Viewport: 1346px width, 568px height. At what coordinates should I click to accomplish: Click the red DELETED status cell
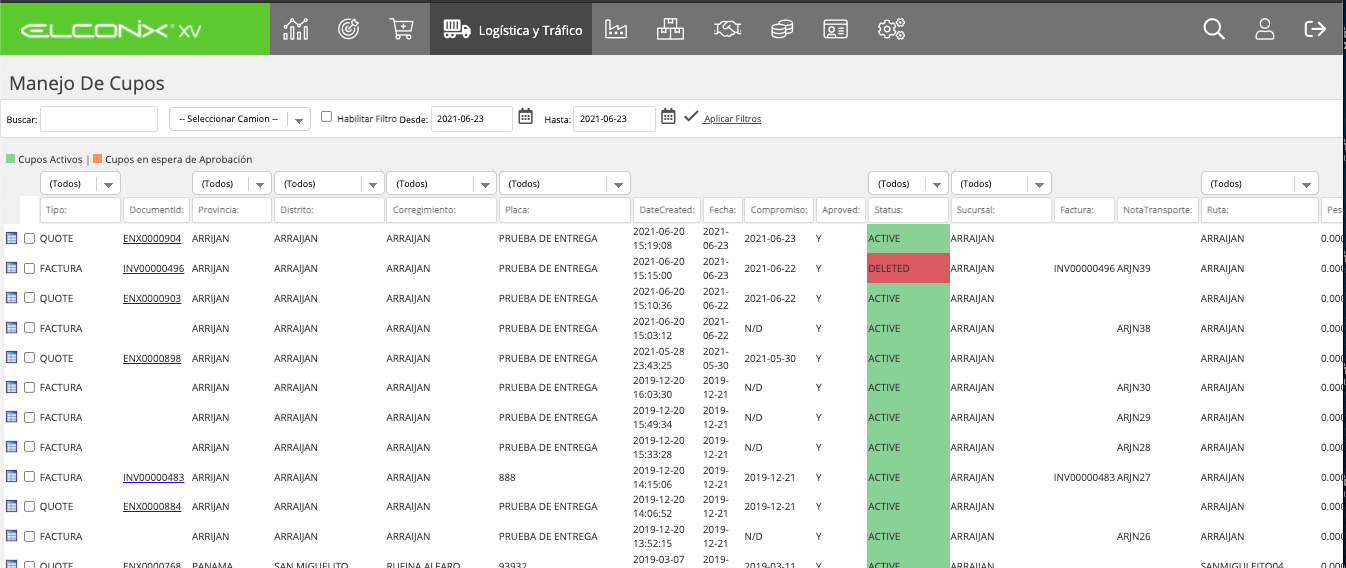tap(908, 268)
